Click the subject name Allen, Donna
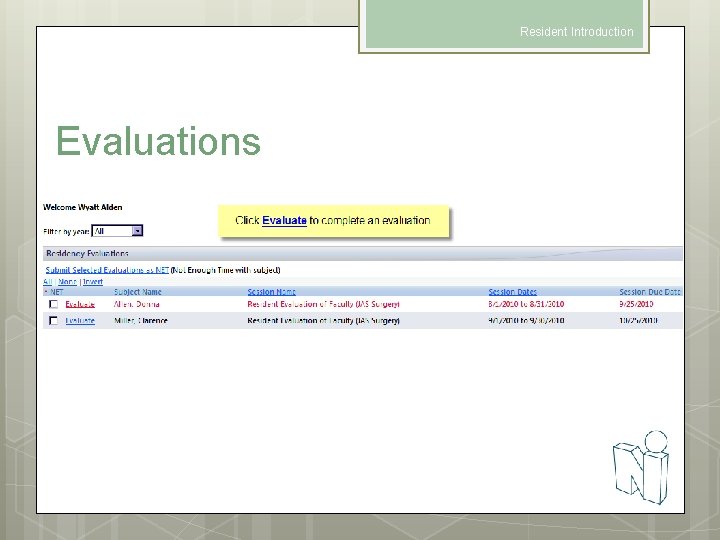The image size is (720, 540). pyautogui.click(x=137, y=304)
